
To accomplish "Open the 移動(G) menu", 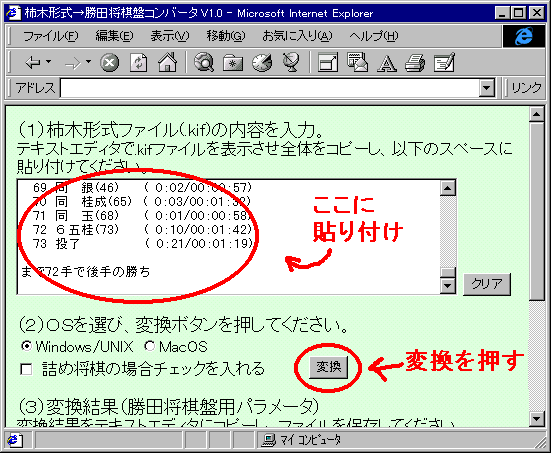I will (x=226, y=36).
